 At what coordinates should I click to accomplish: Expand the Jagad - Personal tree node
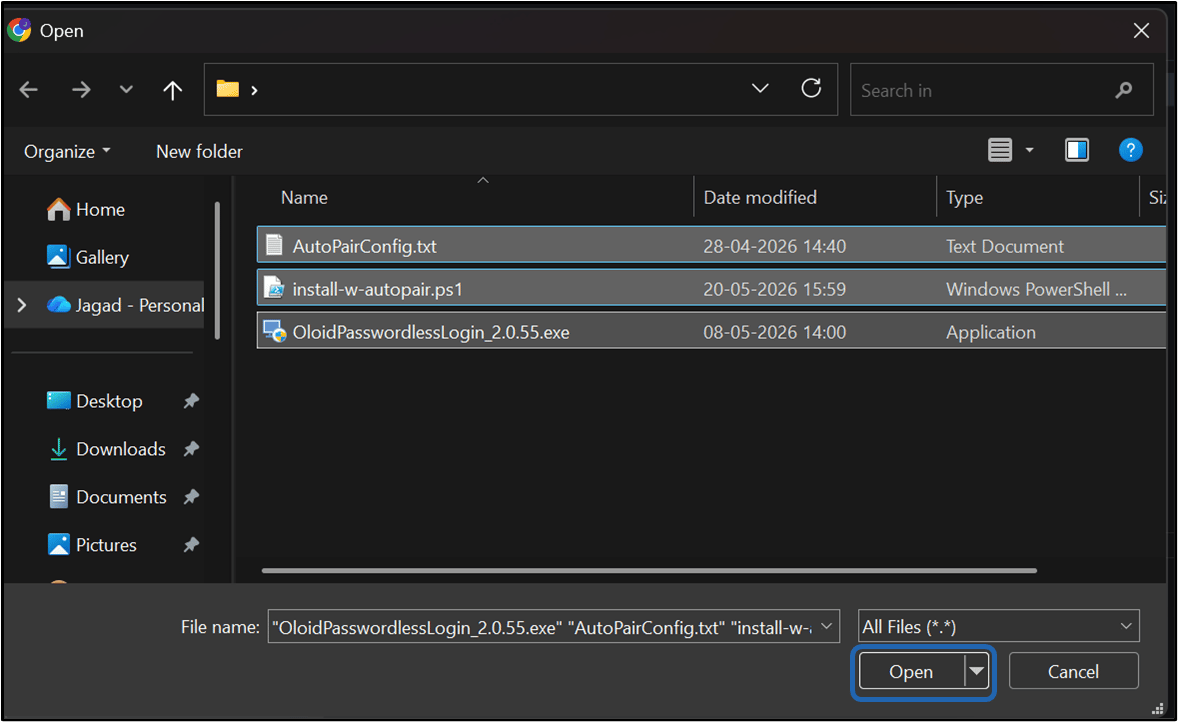pos(22,305)
